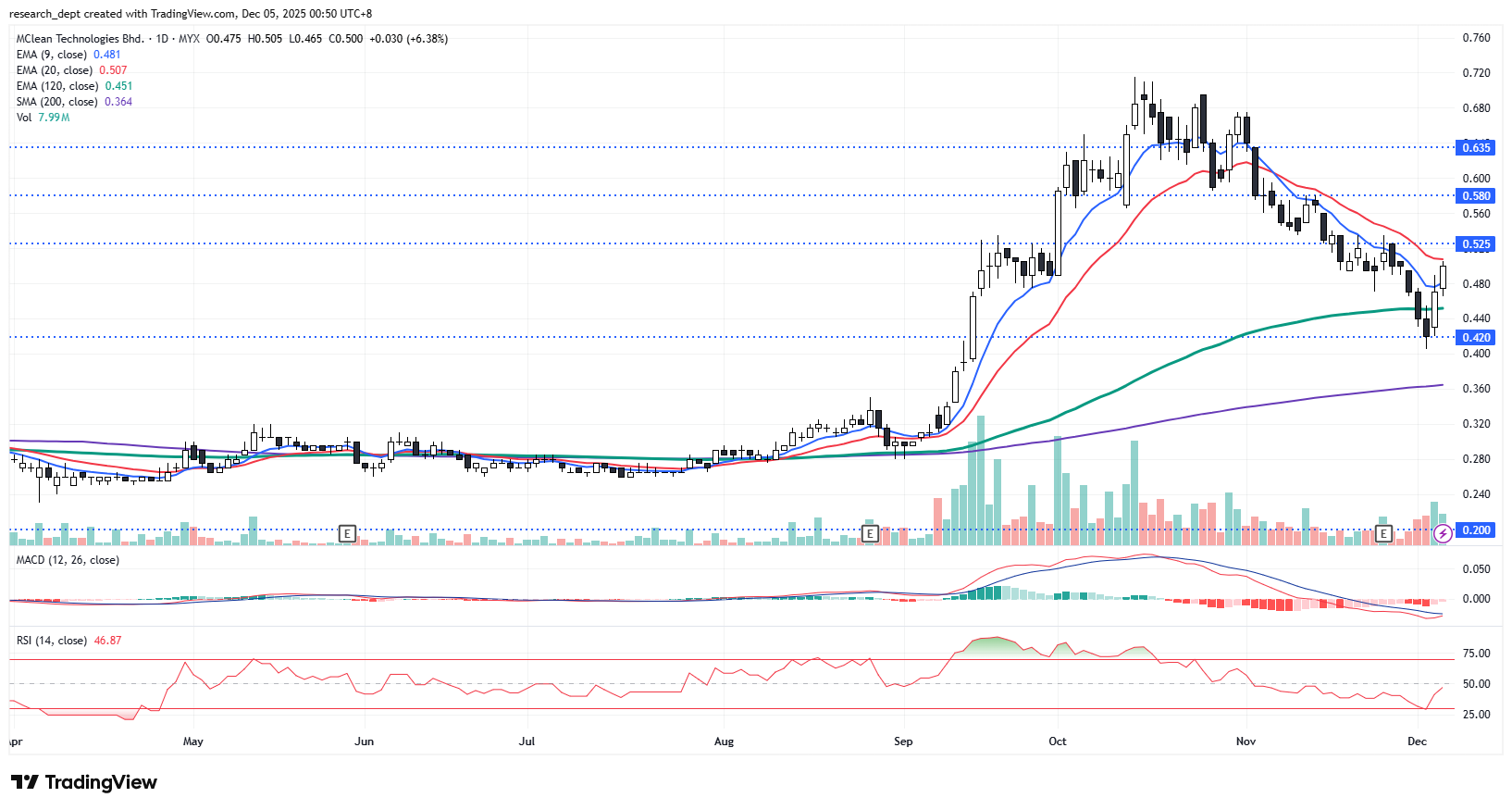The height and width of the screenshot is (810, 1512).
Task: Select the 0.525 price level label
Action: pos(1476,244)
